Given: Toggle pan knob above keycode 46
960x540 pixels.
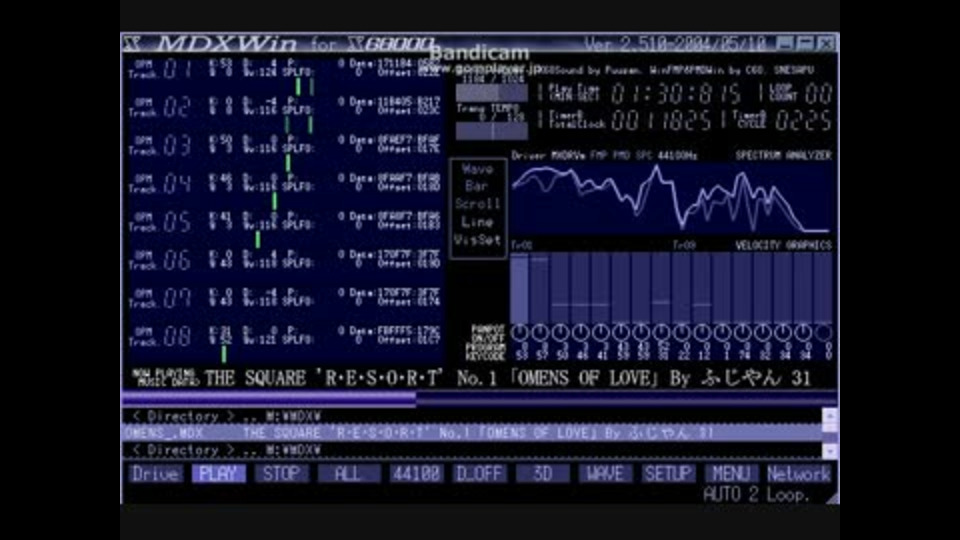Looking at the screenshot, I should point(580,333).
